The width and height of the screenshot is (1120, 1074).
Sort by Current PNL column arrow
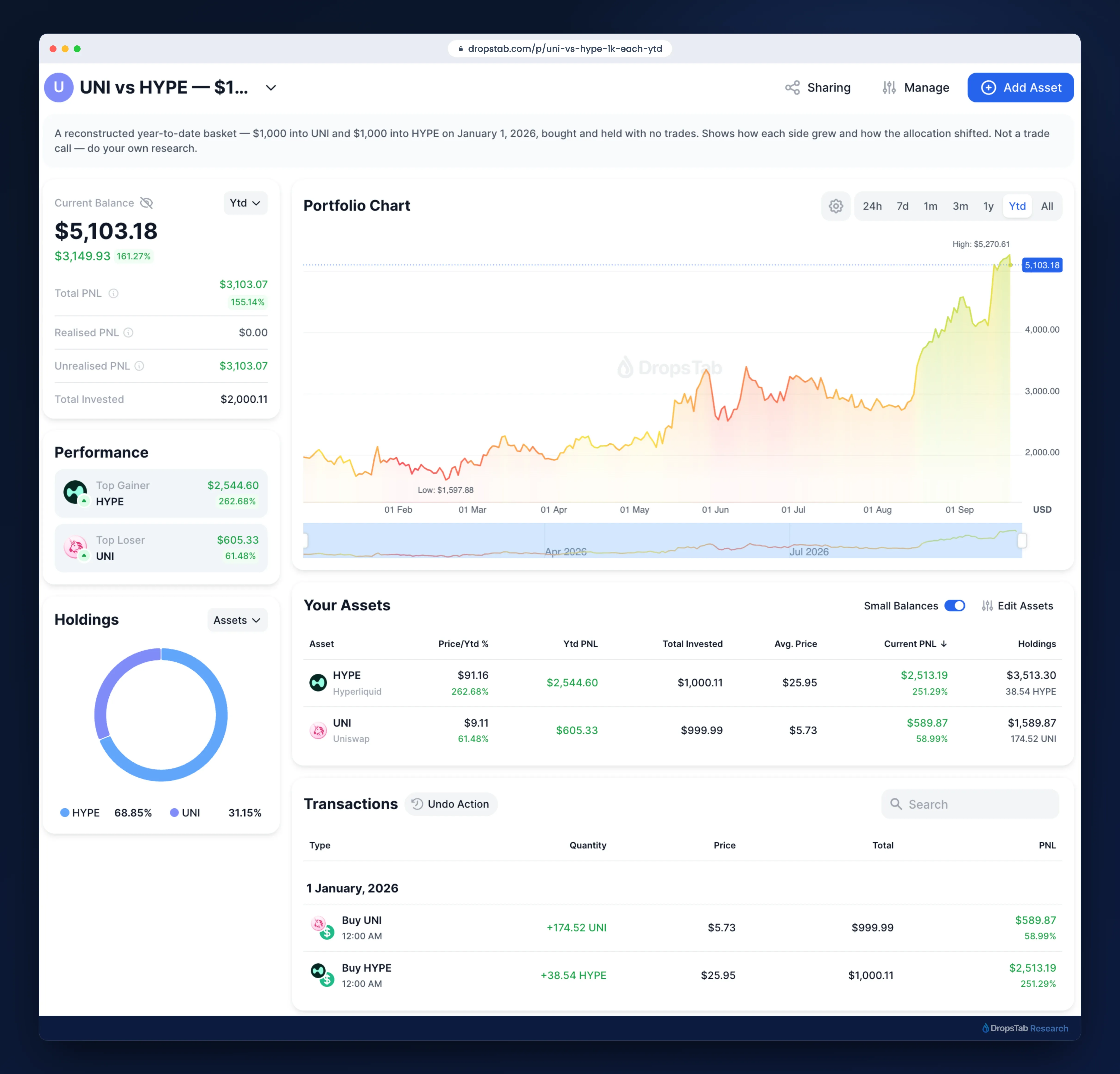pos(944,644)
